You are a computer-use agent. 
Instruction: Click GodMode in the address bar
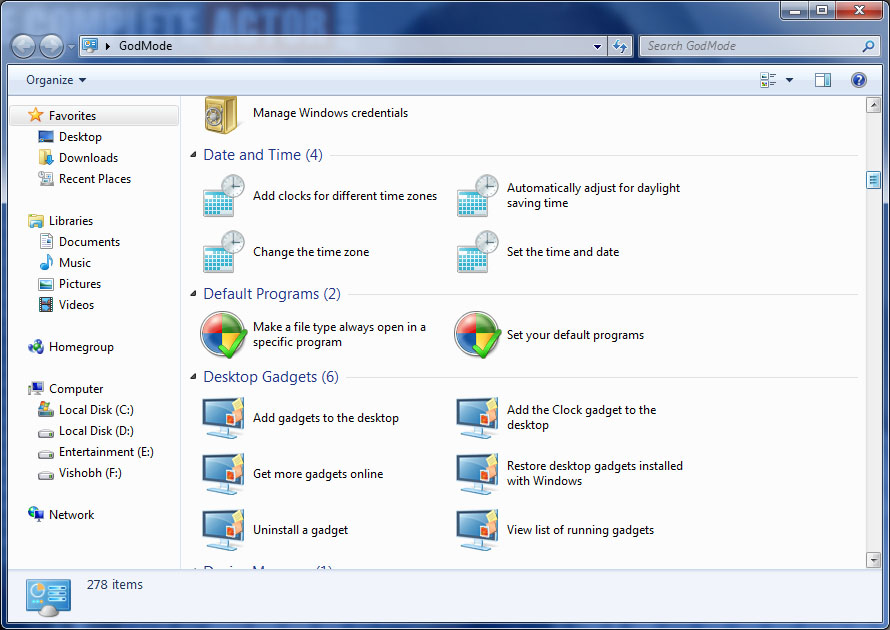tap(145, 46)
